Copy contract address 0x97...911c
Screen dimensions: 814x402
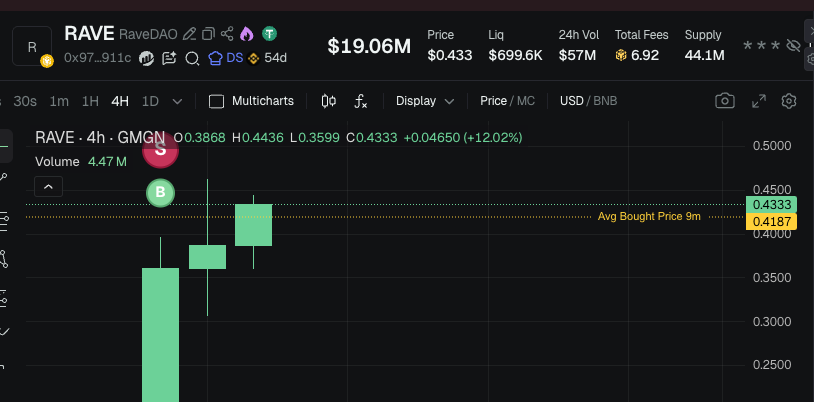click(98, 58)
